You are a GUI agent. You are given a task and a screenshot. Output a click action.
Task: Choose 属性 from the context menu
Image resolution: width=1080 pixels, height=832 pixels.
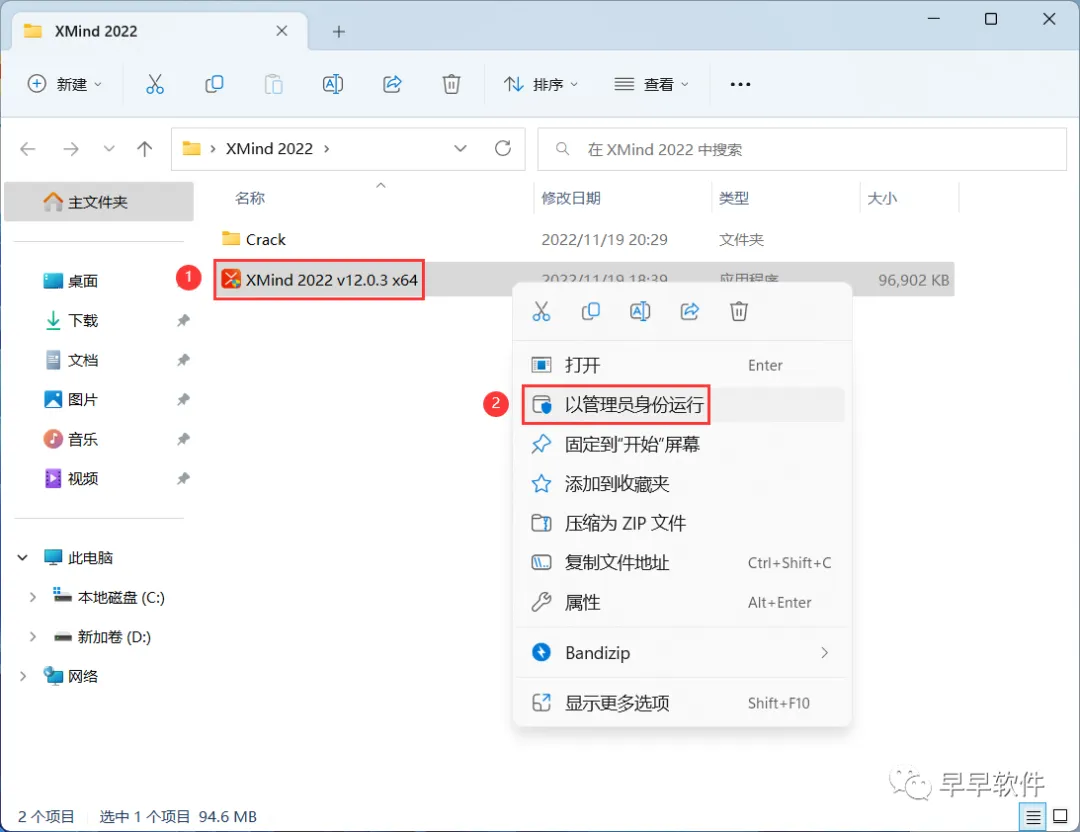[x=682, y=603]
